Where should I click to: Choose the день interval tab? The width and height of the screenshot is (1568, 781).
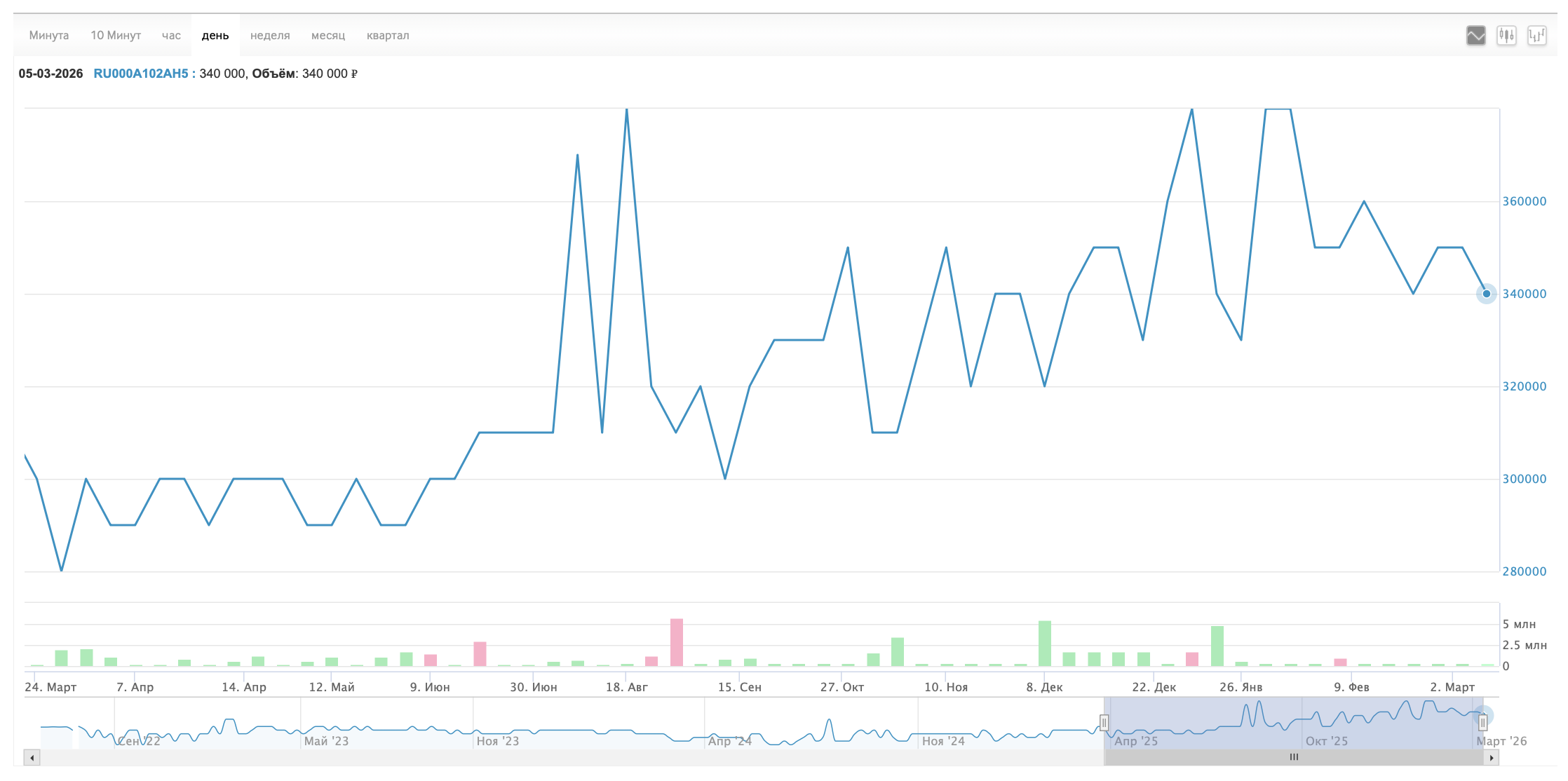(x=215, y=36)
